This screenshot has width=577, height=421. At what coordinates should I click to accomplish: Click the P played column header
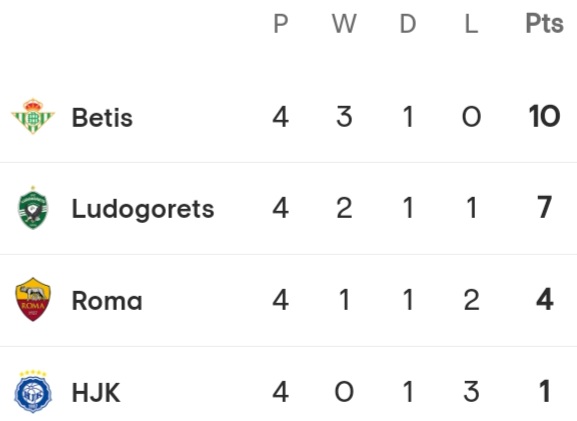[280, 24]
